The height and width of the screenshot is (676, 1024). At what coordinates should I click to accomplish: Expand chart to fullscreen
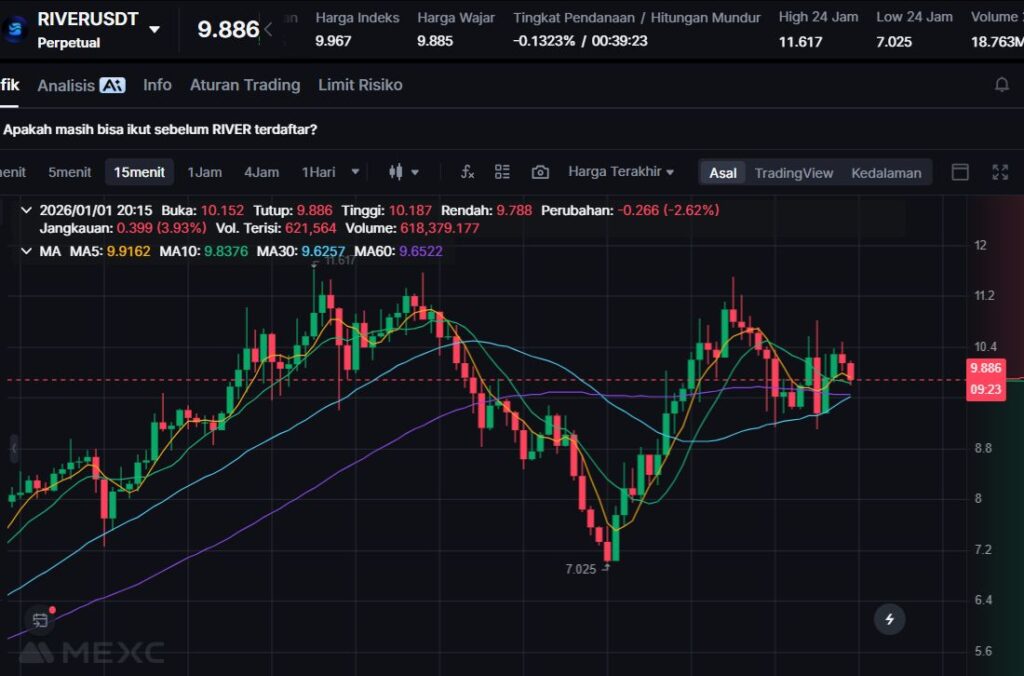(999, 172)
